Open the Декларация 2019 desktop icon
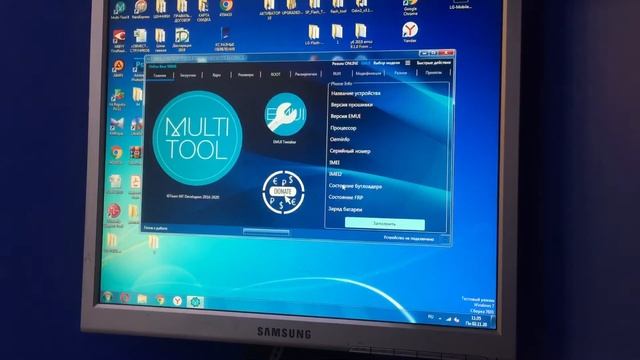 coord(182,40)
